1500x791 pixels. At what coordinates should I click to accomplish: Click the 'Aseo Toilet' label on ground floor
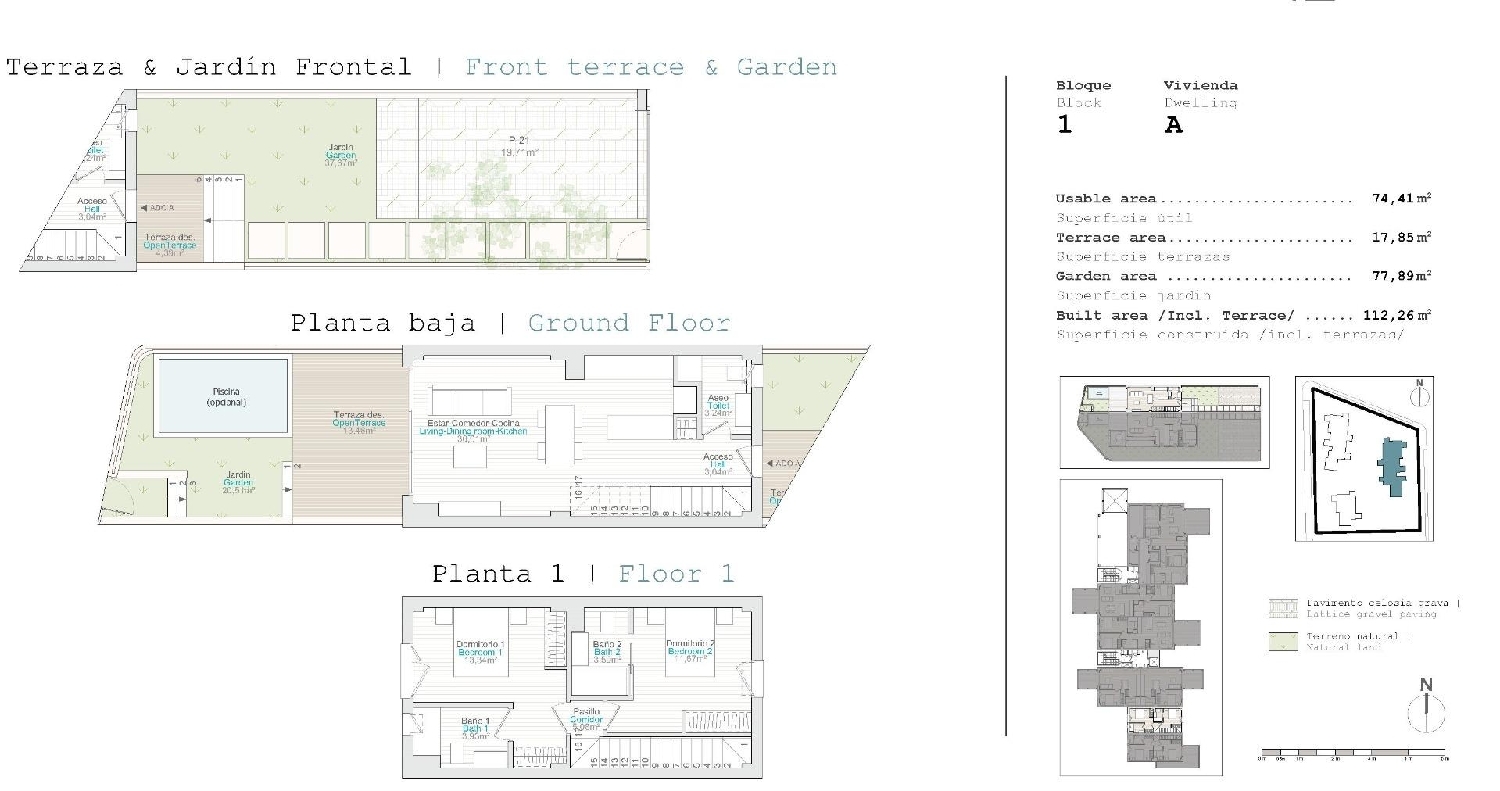click(x=718, y=405)
